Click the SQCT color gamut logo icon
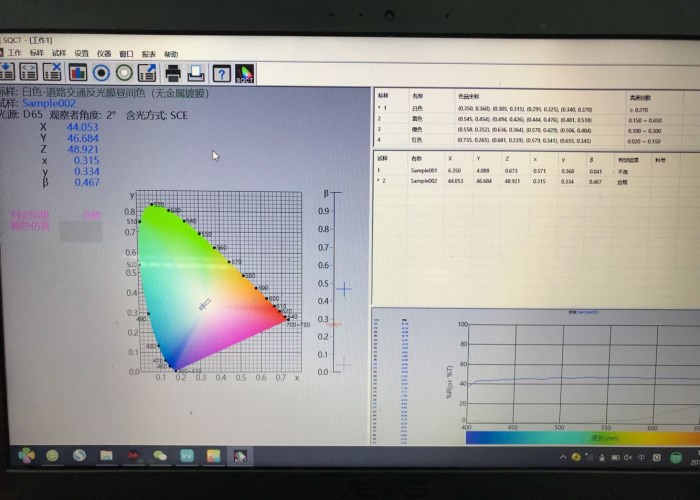 pyautogui.click(x=245, y=74)
